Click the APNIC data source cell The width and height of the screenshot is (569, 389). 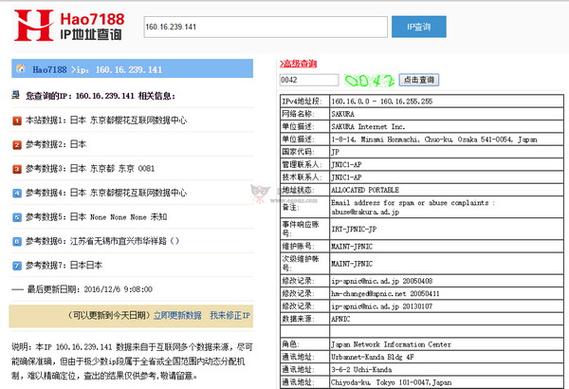point(446,319)
